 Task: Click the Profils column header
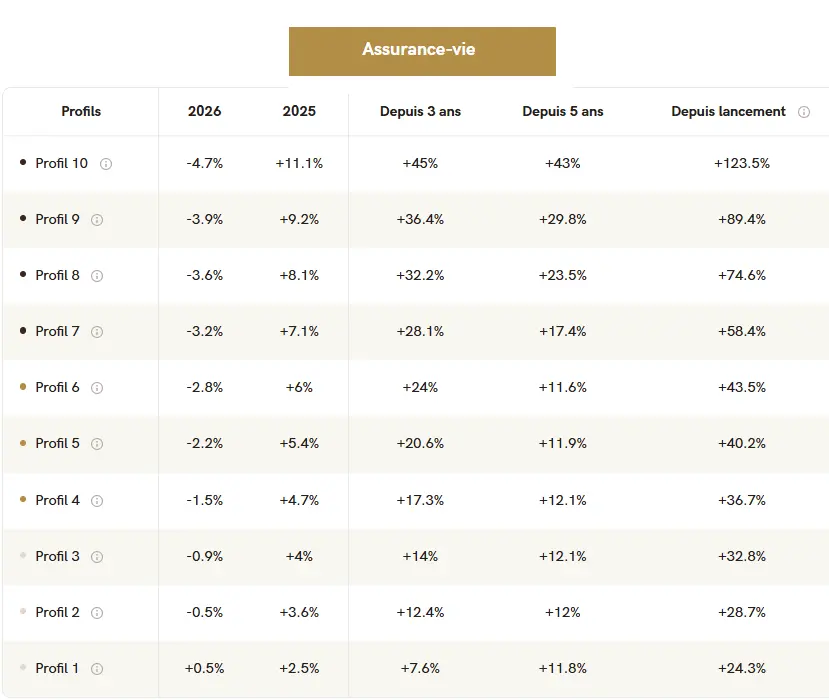tap(81, 112)
